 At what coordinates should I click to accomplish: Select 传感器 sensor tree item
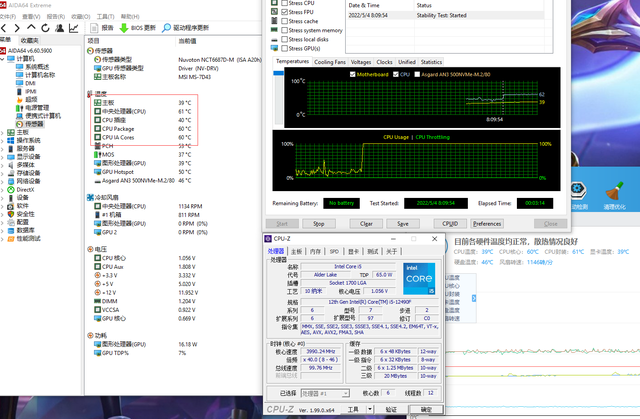click(29, 124)
